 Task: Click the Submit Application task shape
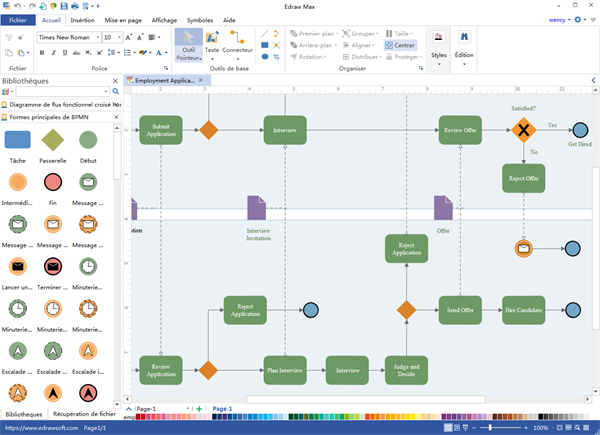pyautogui.click(x=161, y=130)
